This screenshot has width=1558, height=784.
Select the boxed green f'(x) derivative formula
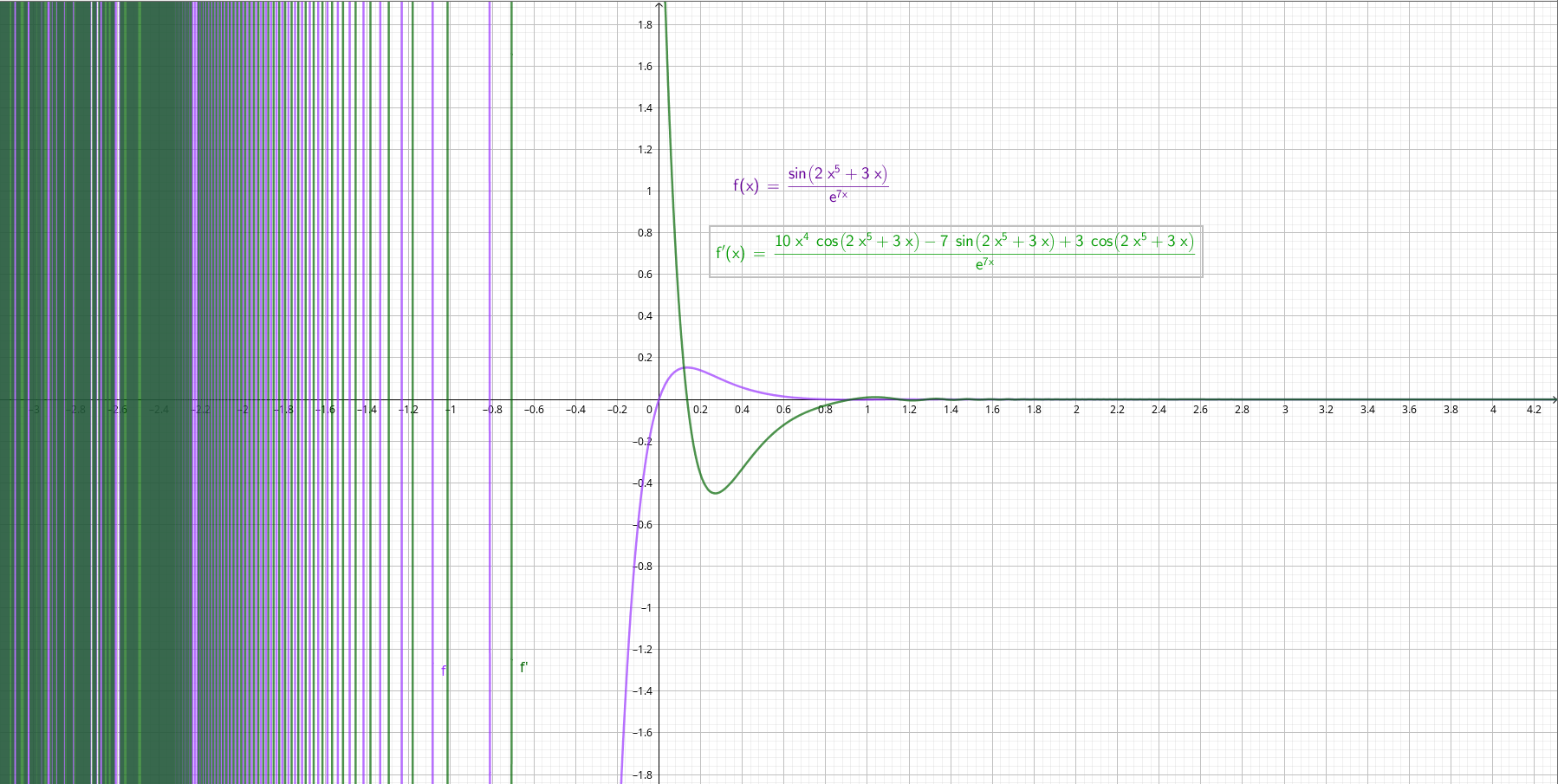956,251
